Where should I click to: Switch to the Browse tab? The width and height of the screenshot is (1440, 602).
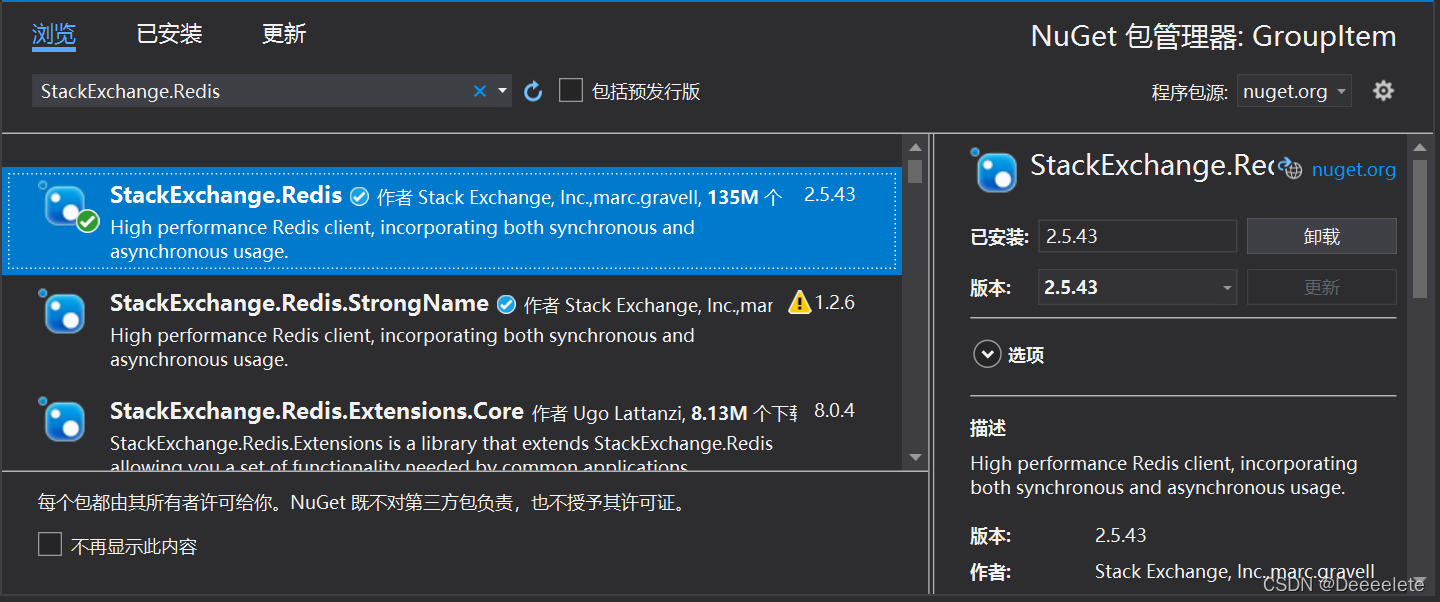[54, 34]
